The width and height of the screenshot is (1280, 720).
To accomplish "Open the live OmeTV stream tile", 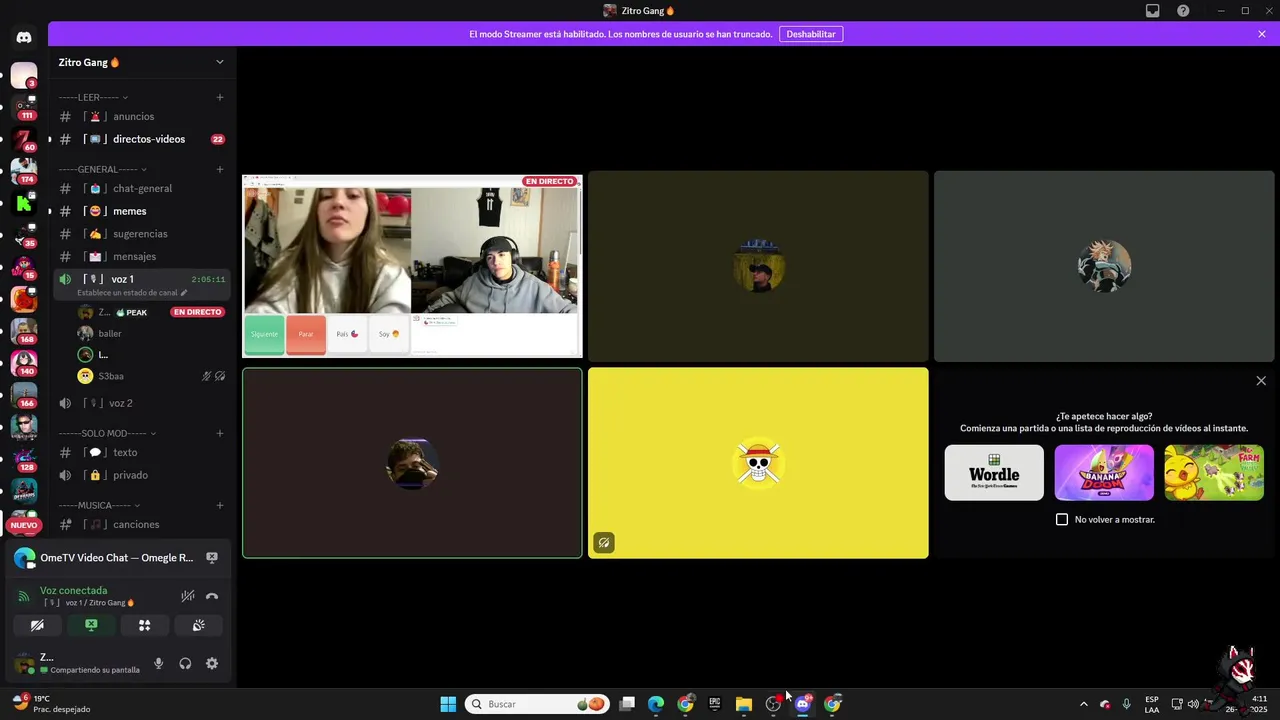I will click(412, 266).
